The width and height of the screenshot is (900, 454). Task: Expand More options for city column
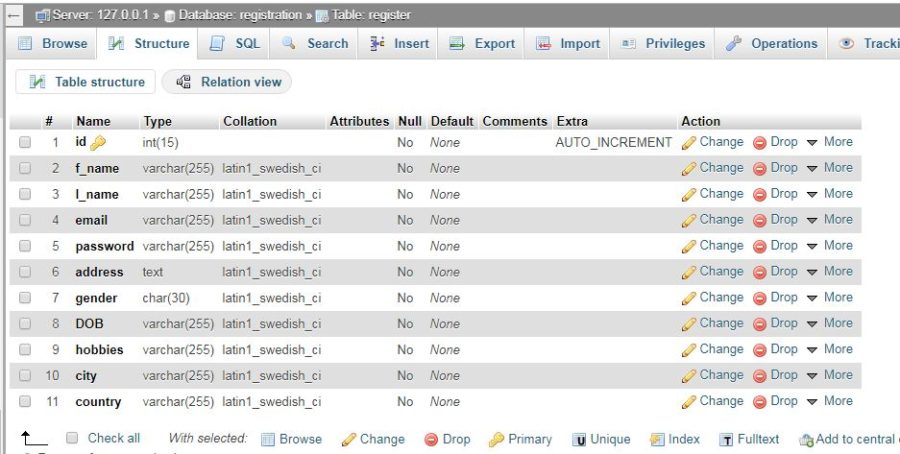[830, 375]
